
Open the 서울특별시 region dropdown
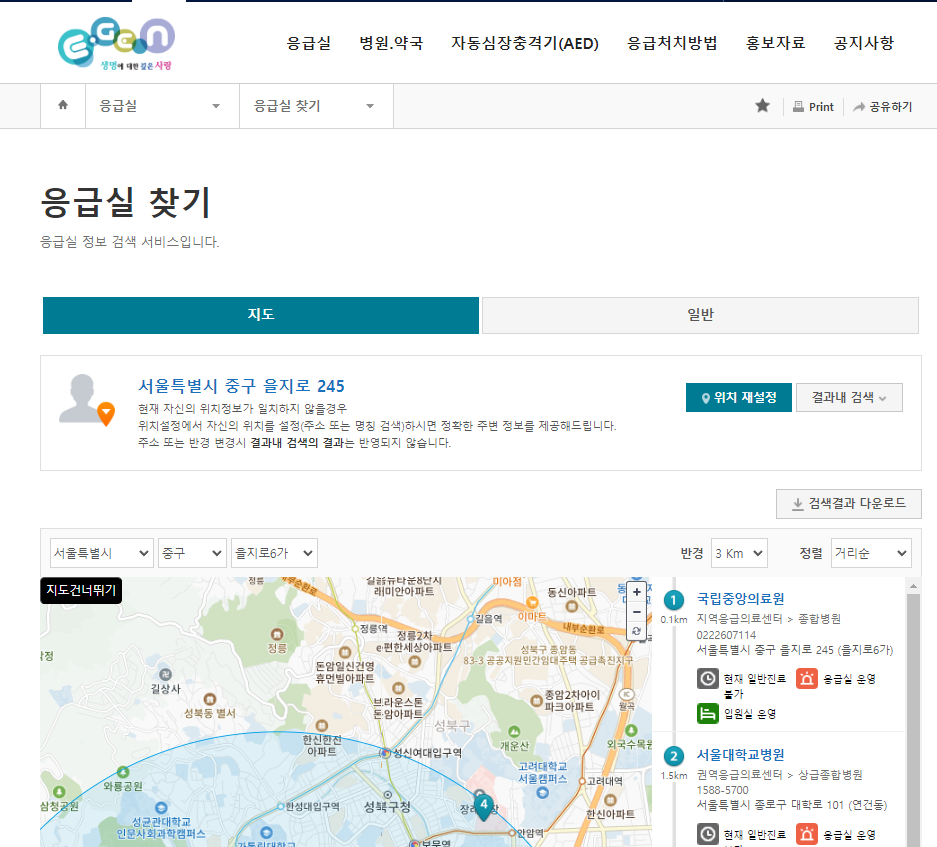pos(101,552)
